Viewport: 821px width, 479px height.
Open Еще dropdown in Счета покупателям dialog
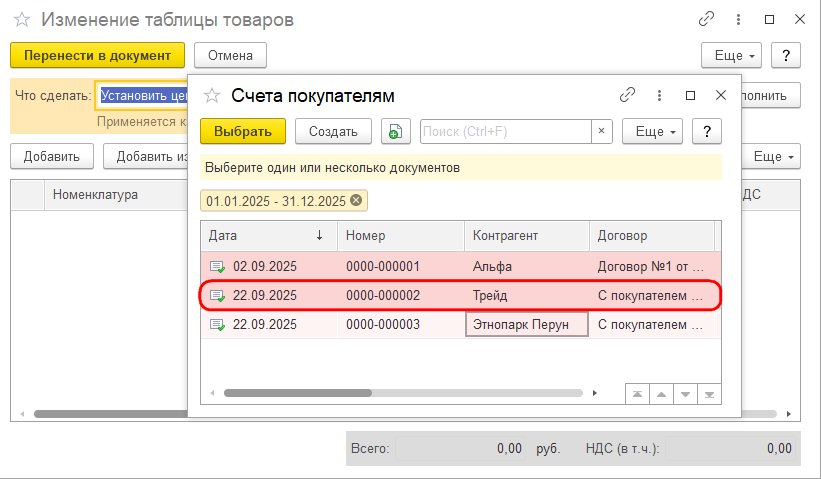tap(652, 131)
